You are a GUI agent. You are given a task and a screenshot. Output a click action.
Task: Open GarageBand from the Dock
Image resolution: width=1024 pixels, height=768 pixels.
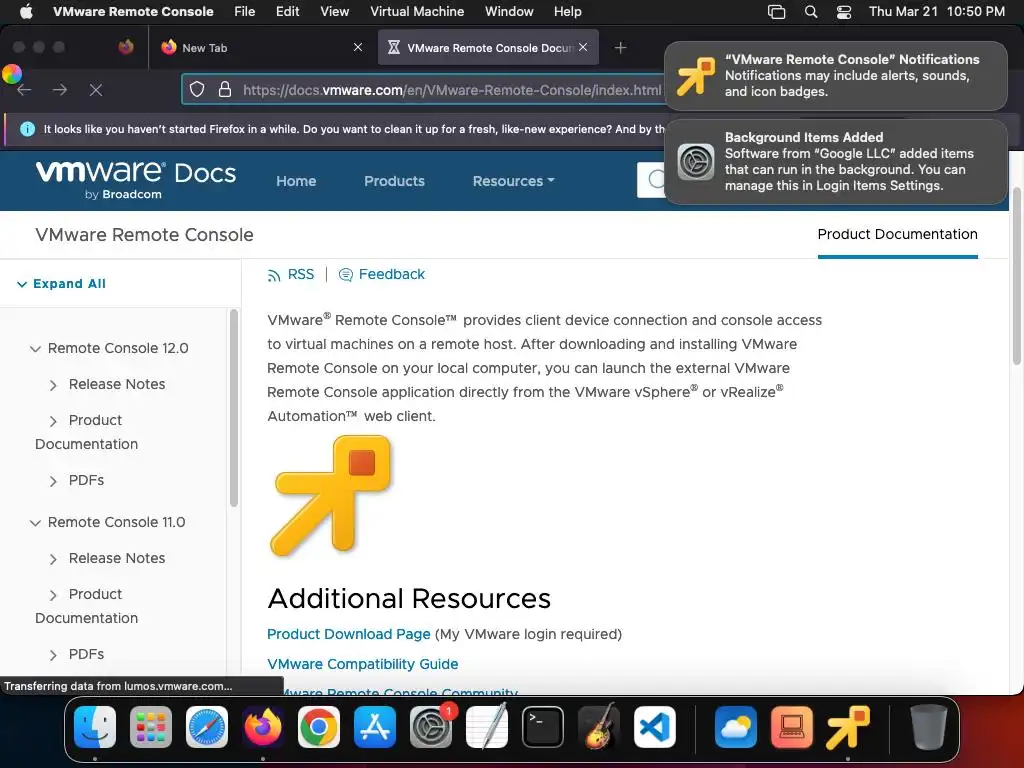click(599, 727)
